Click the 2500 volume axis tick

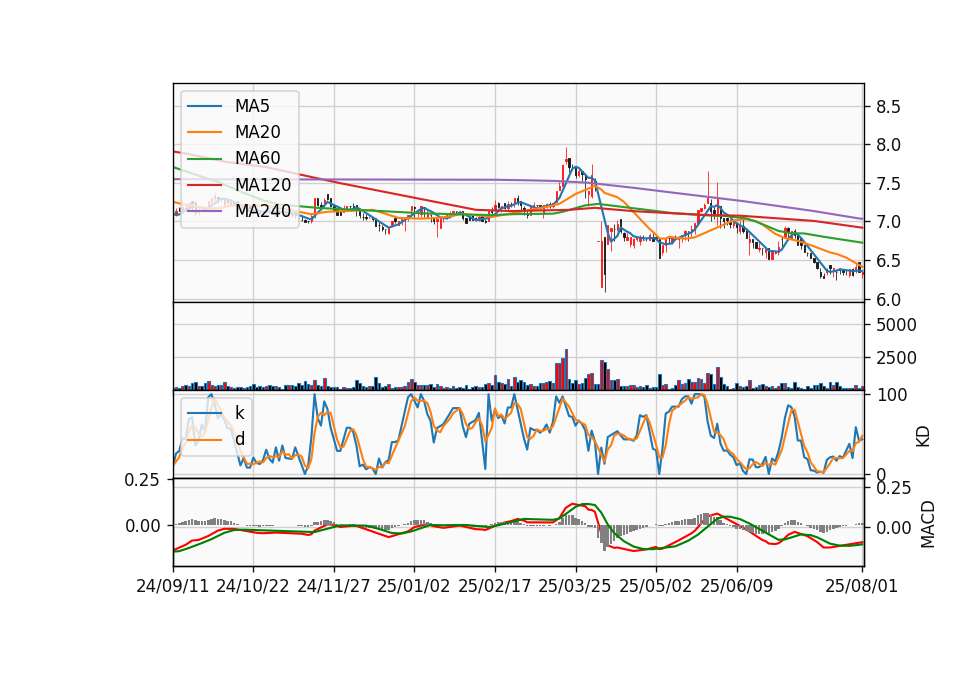pyautogui.click(x=896, y=358)
